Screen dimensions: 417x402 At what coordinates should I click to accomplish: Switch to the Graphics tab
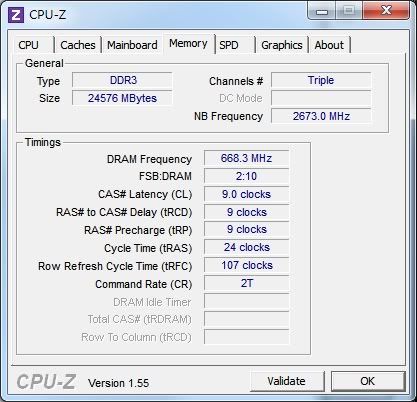[282, 45]
